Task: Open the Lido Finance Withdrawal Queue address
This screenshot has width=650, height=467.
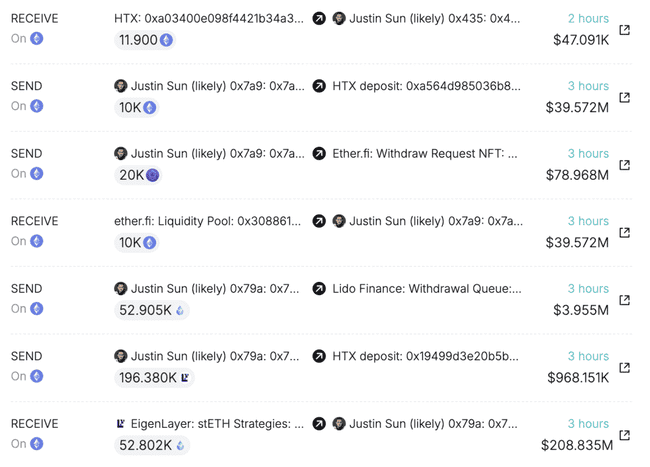Action: pyautogui.click(x=427, y=289)
